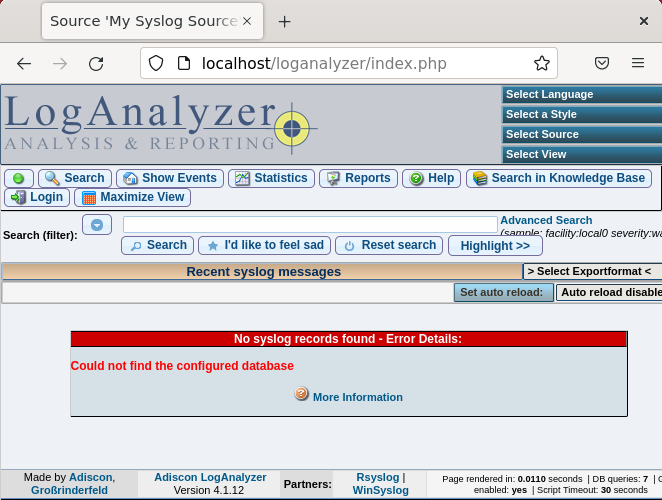
Task: Click into the search filter text field
Action: tap(310, 225)
